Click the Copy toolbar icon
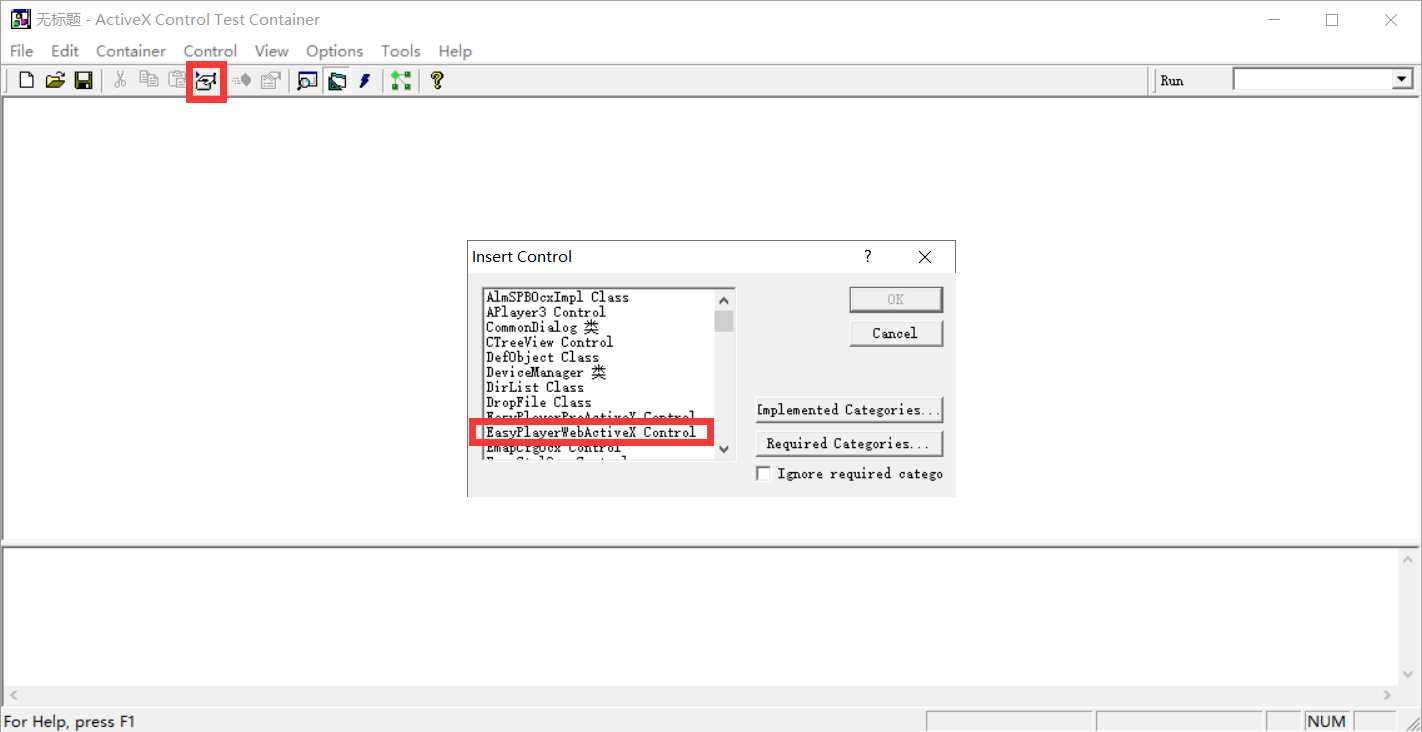The width and height of the screenshot is (1422, 732). [x=149, y=81]
